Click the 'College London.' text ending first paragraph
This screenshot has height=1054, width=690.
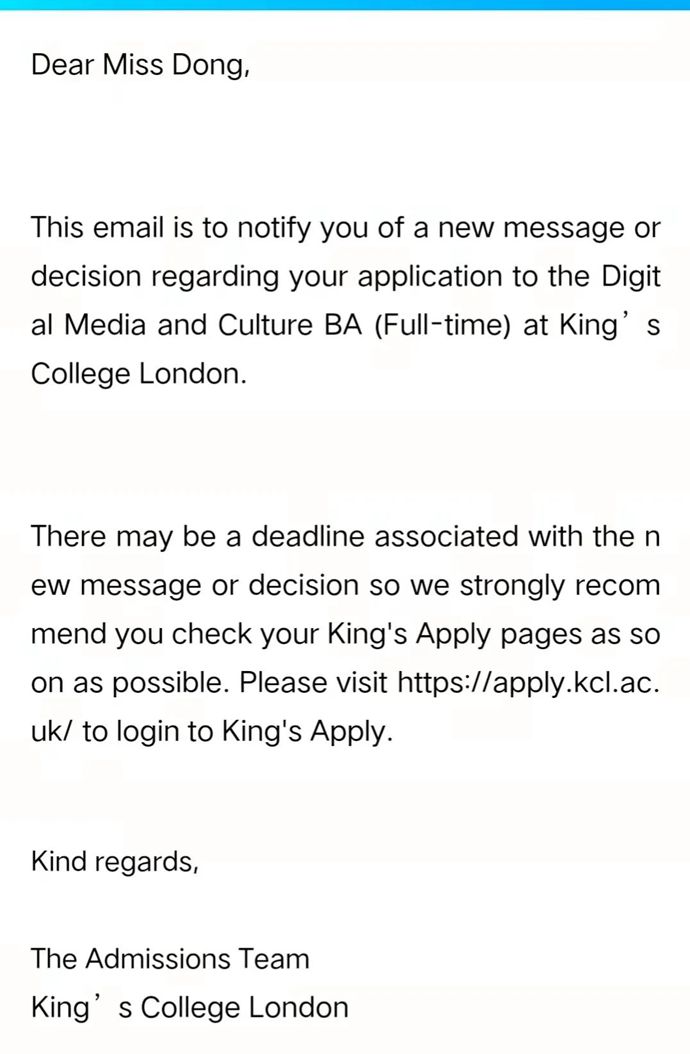[x=139, y=374]
